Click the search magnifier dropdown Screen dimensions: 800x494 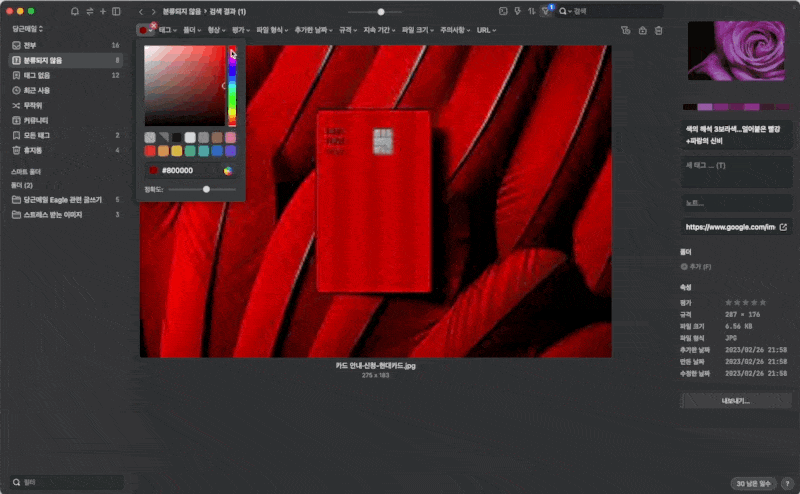(565, 11)
